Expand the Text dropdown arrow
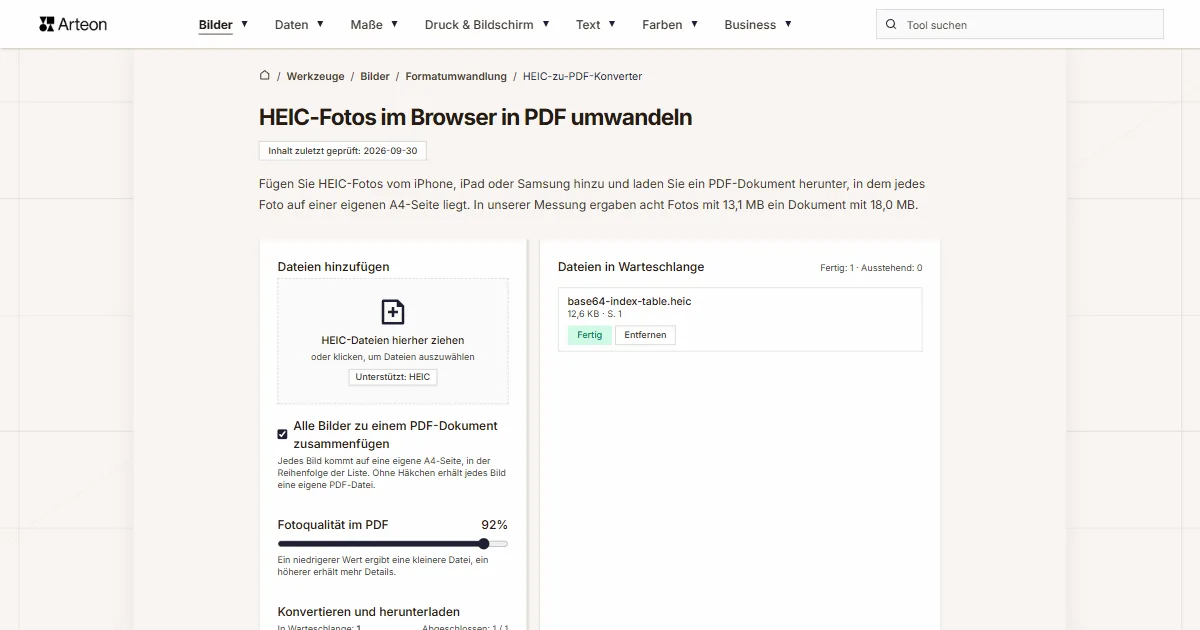 click(x=612, y=24)
